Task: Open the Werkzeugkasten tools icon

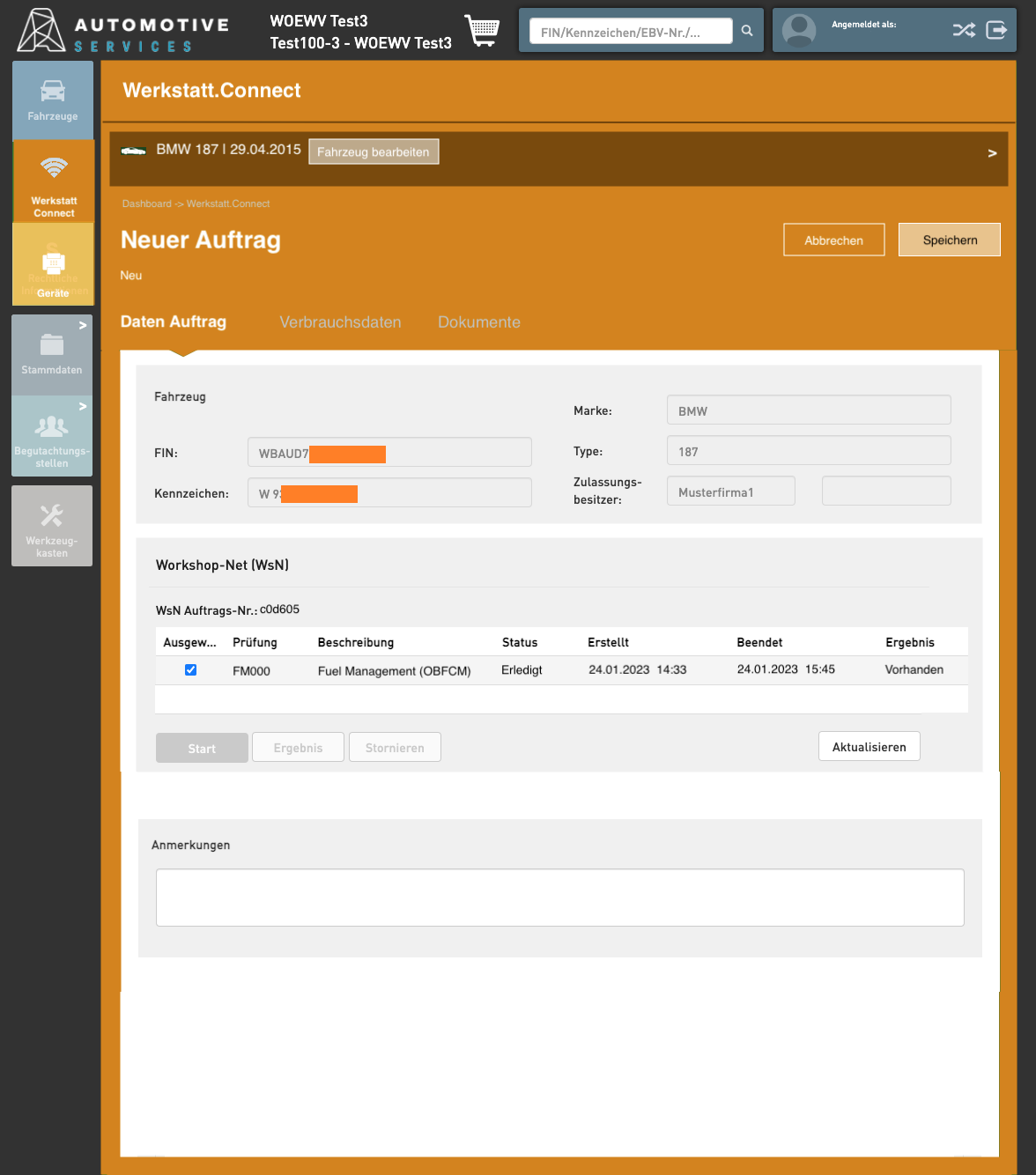Action: pyautogui.click(x=52, y=516)
